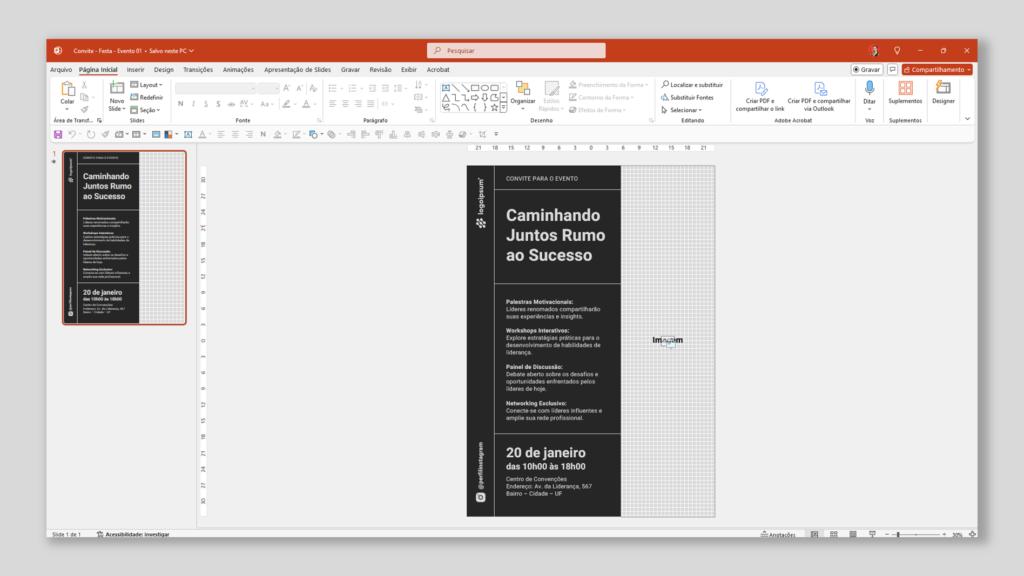Justify text in Parágrafo group

[x=370, y=104]
